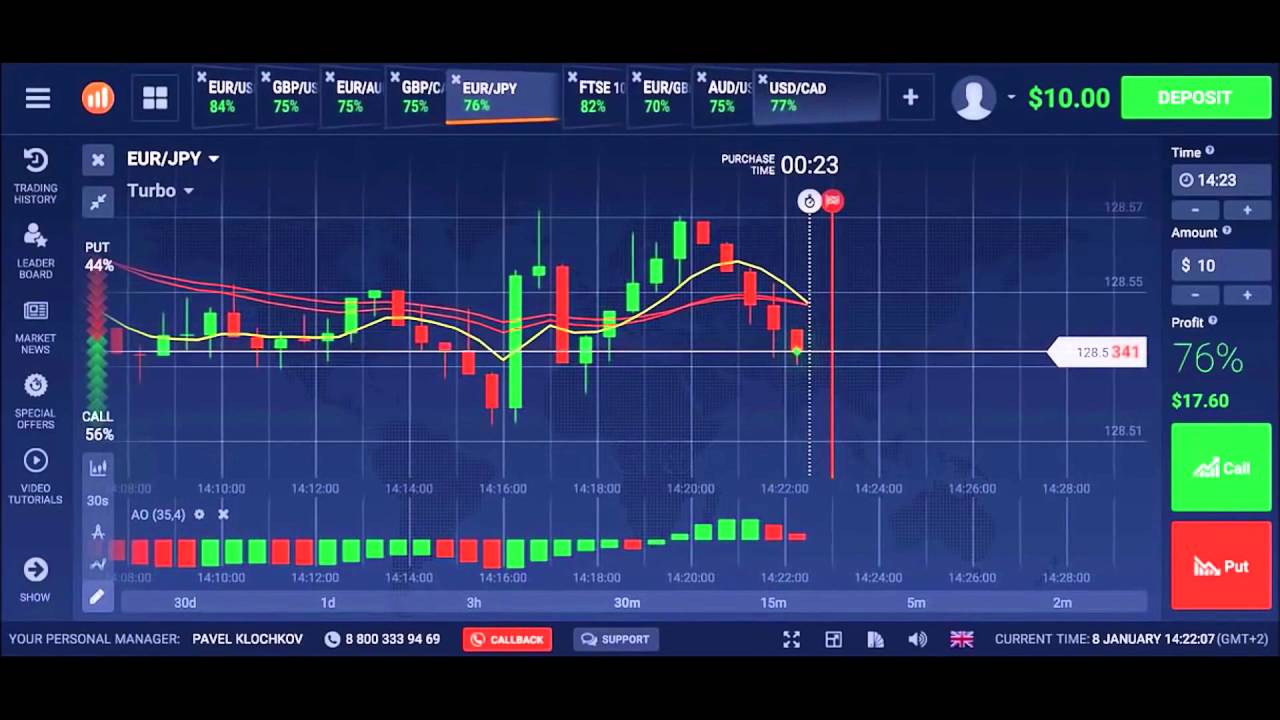Switch to the EUR/US 84% tab
Image resolution: width=1280 pixels, height=720 pixels.
224,97
